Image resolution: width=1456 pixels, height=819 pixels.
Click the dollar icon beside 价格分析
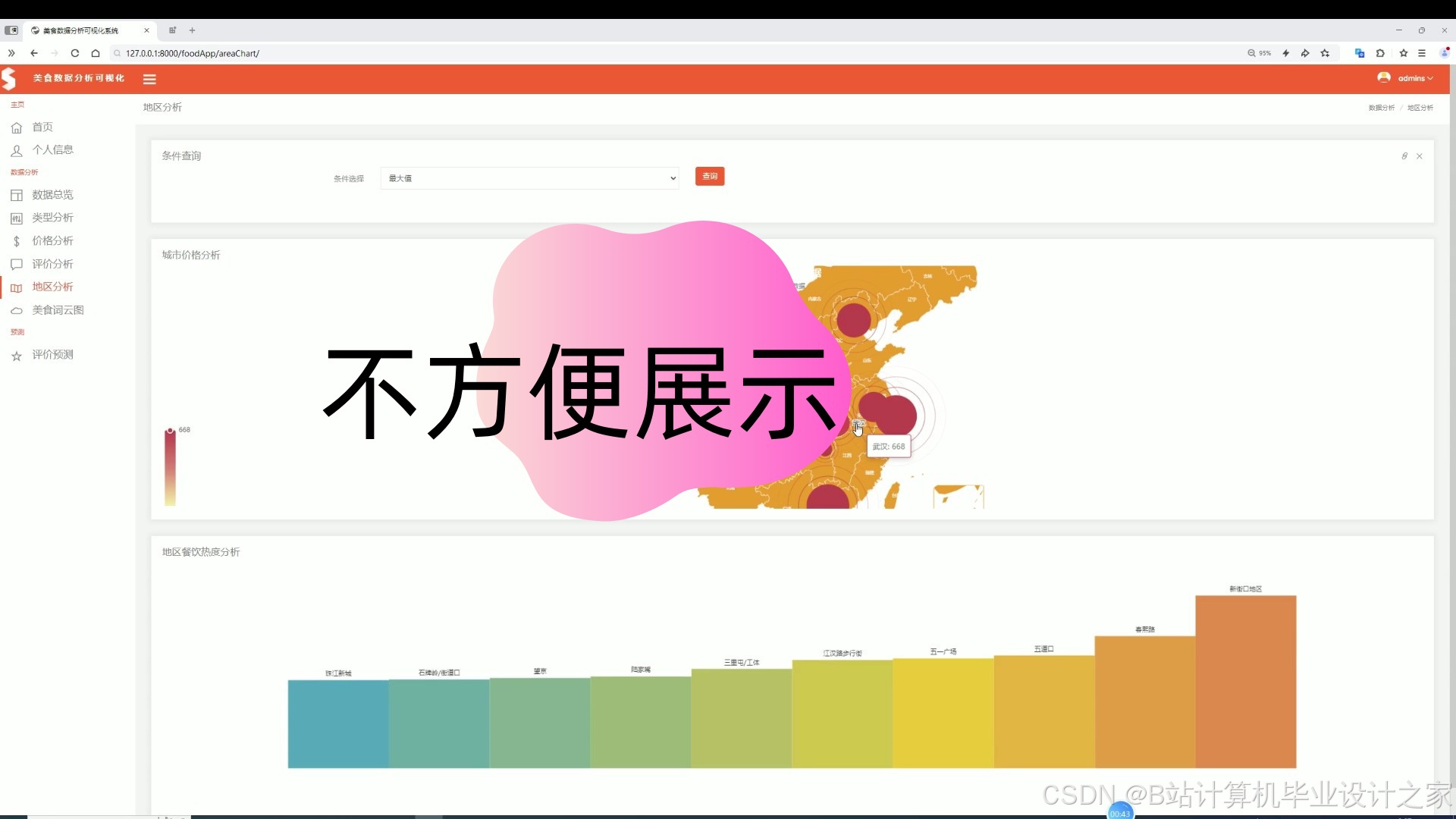(17, 242)
